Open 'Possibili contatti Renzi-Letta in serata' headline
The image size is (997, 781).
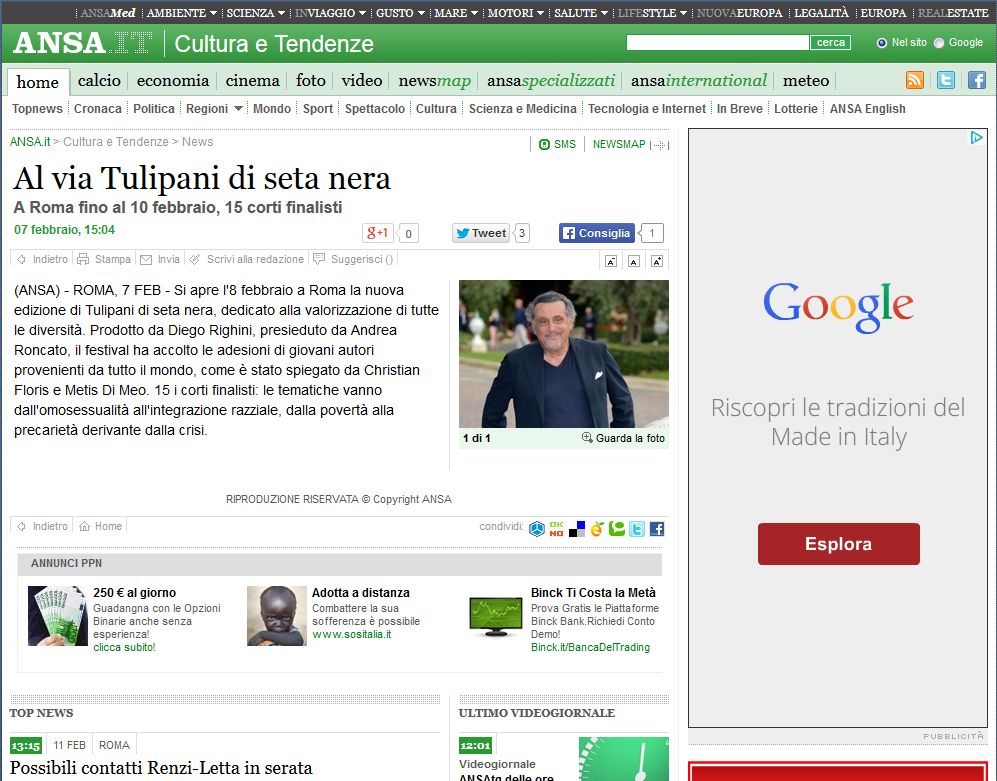click(161, 768)
